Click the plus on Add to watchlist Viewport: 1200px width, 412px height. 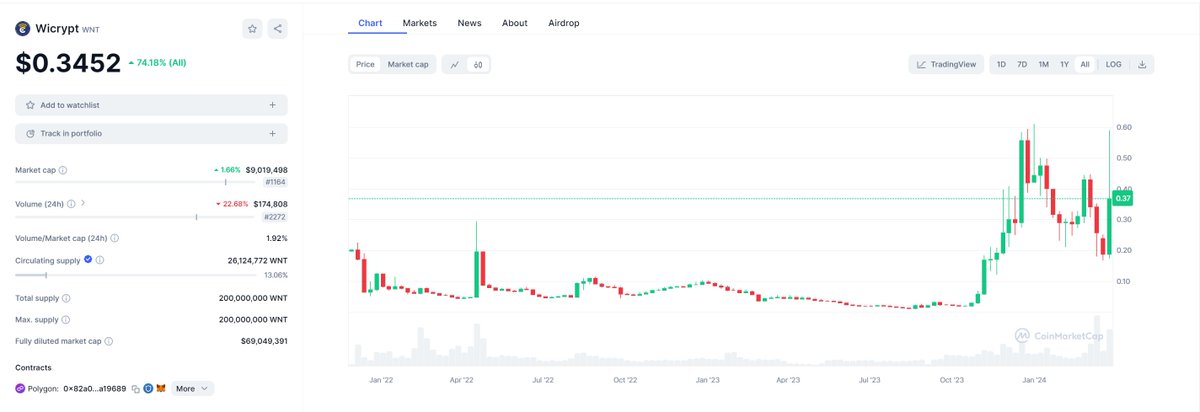tap(272, 105)
